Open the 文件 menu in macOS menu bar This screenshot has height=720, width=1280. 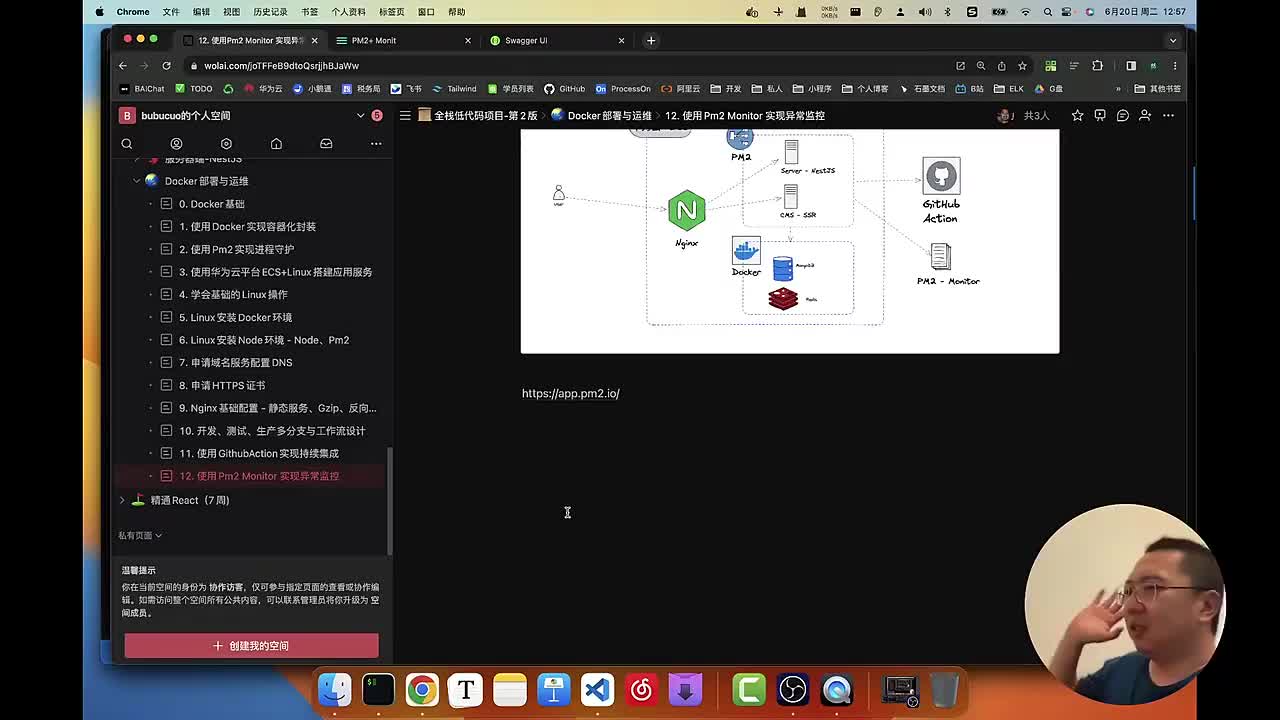[171, 12]
